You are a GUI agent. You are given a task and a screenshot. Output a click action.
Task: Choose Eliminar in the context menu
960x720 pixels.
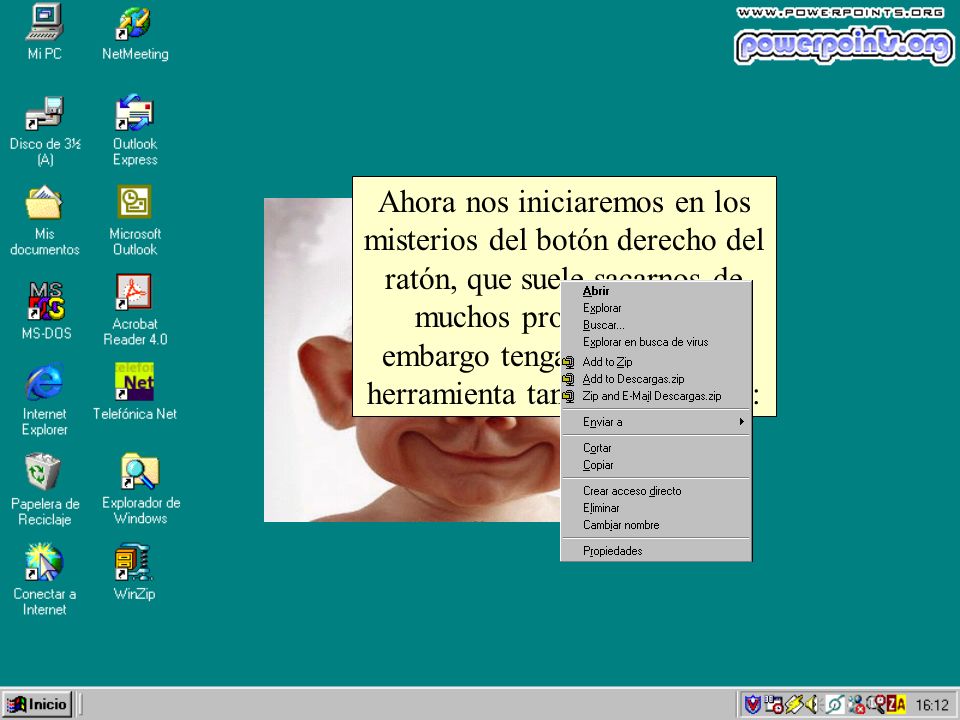[656, 508]
